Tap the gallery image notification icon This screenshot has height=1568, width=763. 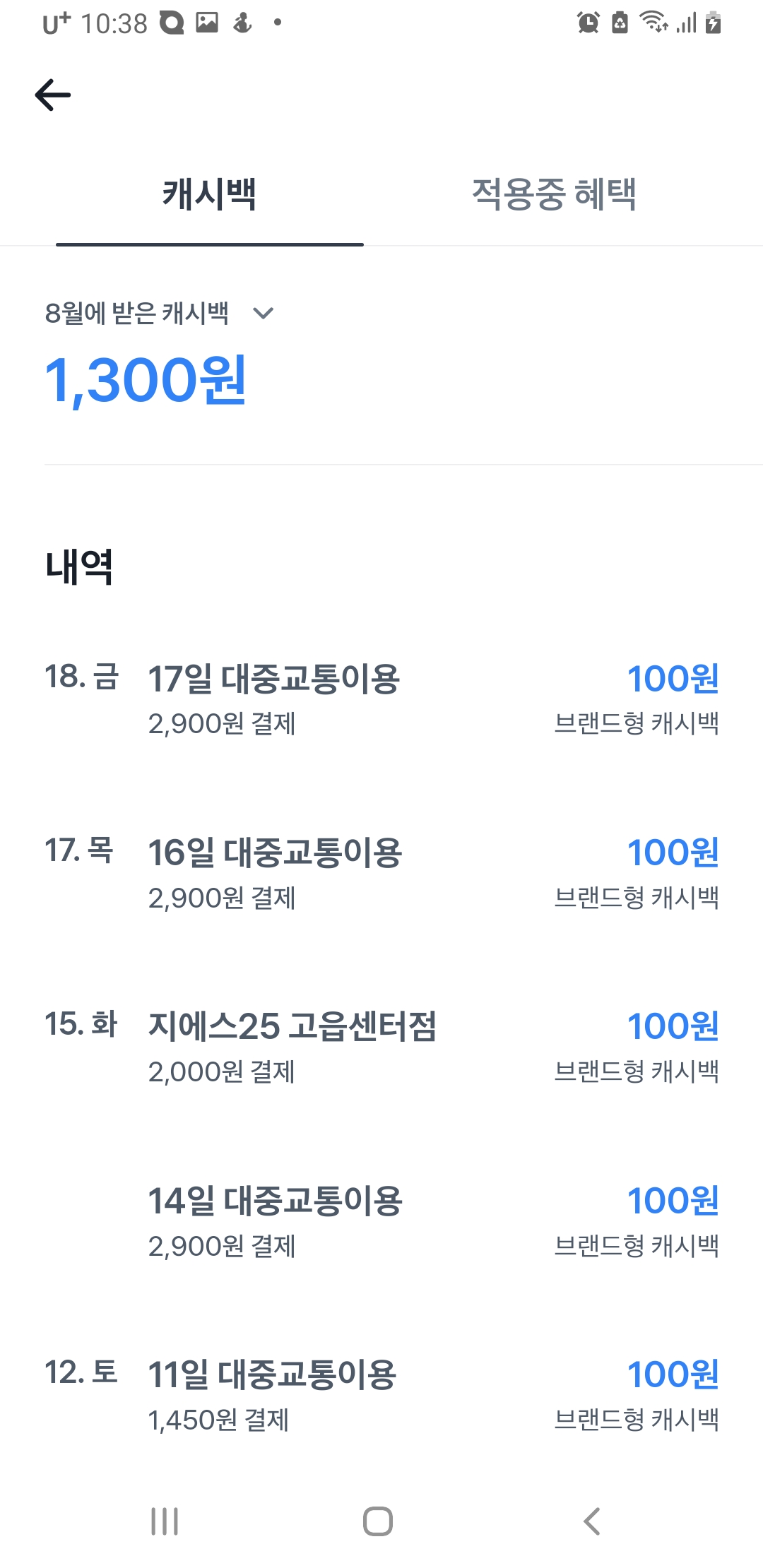(207, 23)
